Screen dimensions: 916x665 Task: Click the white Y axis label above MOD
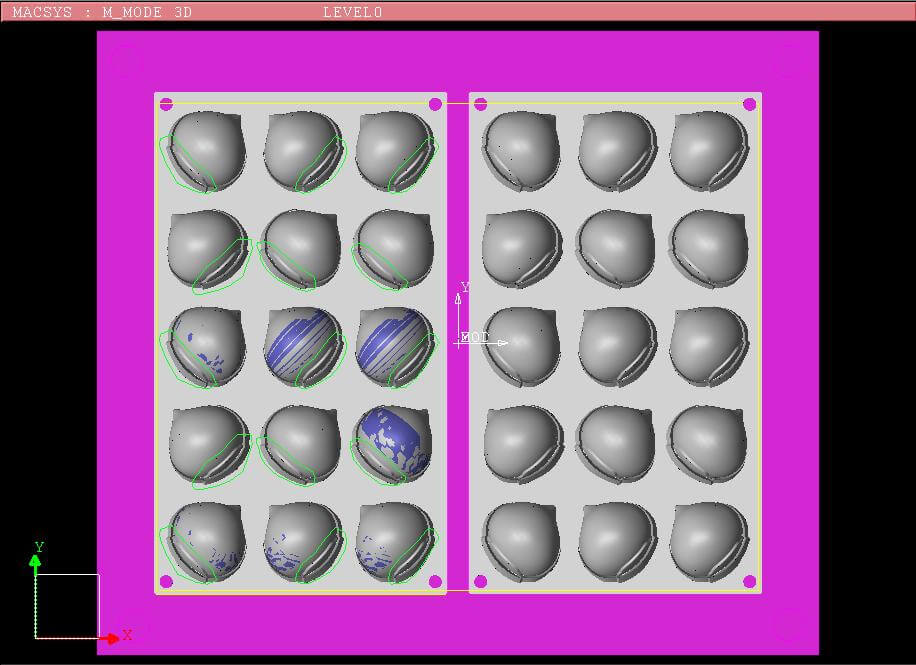[465, 287]
